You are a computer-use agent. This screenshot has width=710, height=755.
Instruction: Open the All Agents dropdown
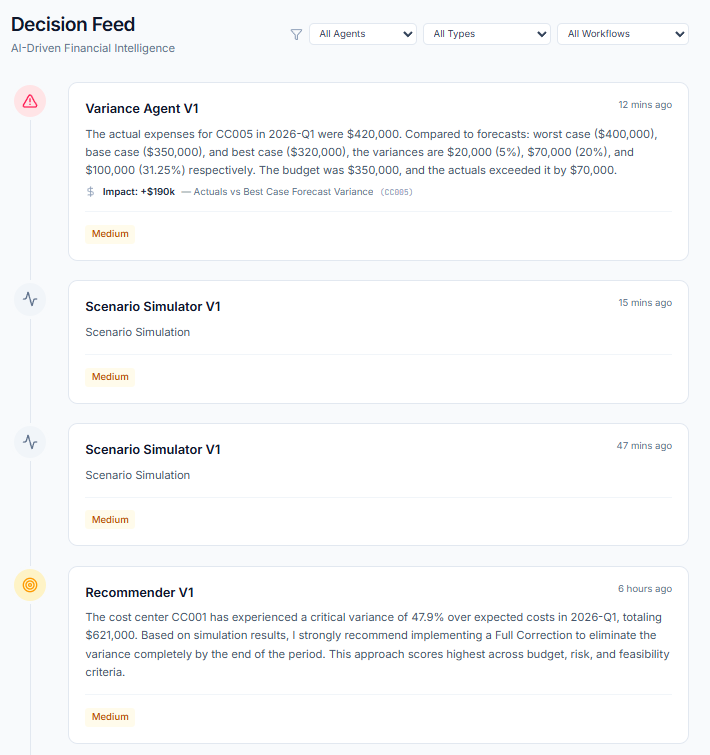click(x=363, y=34)
